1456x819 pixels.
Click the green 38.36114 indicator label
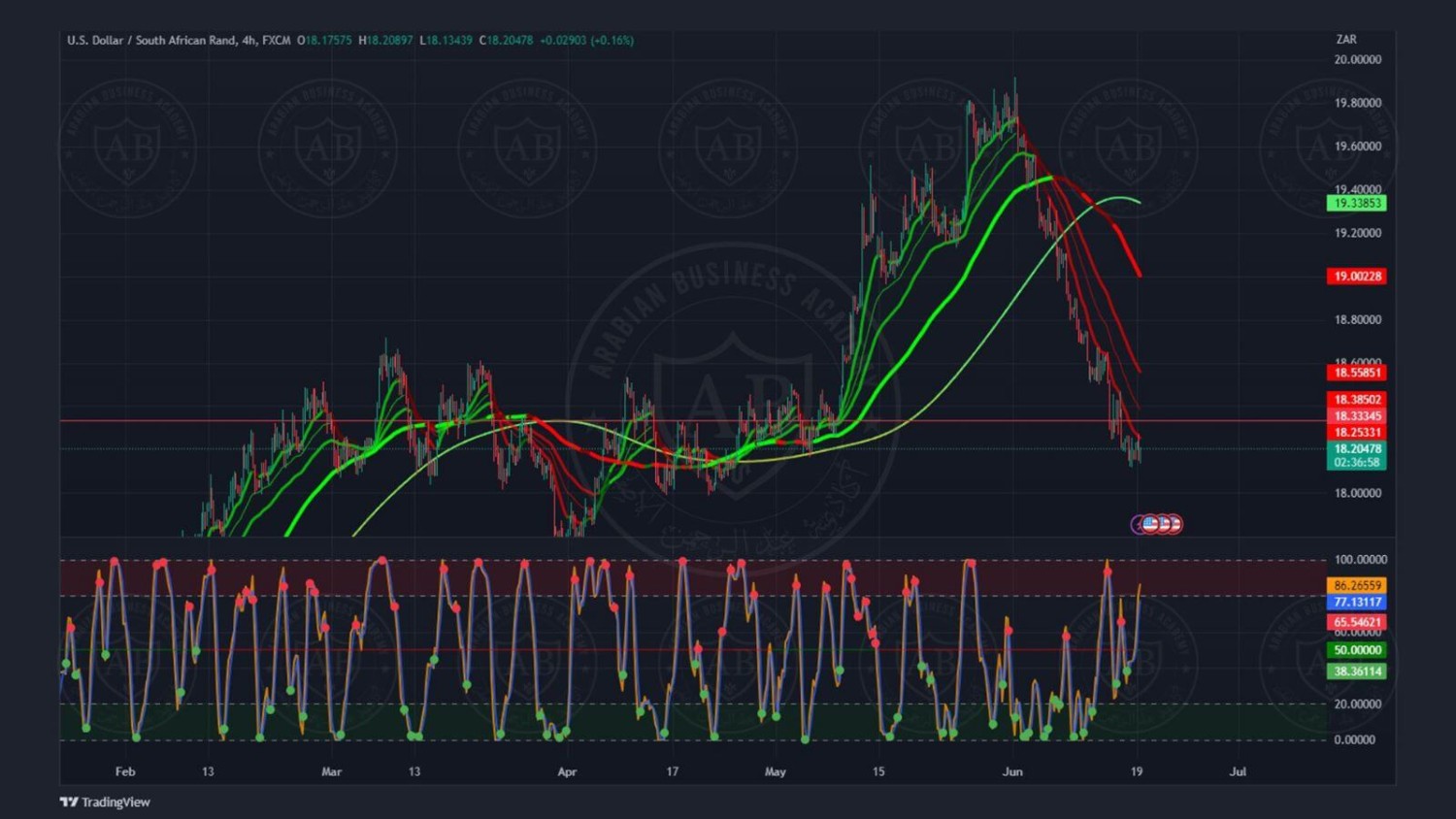pos(1356,672)
